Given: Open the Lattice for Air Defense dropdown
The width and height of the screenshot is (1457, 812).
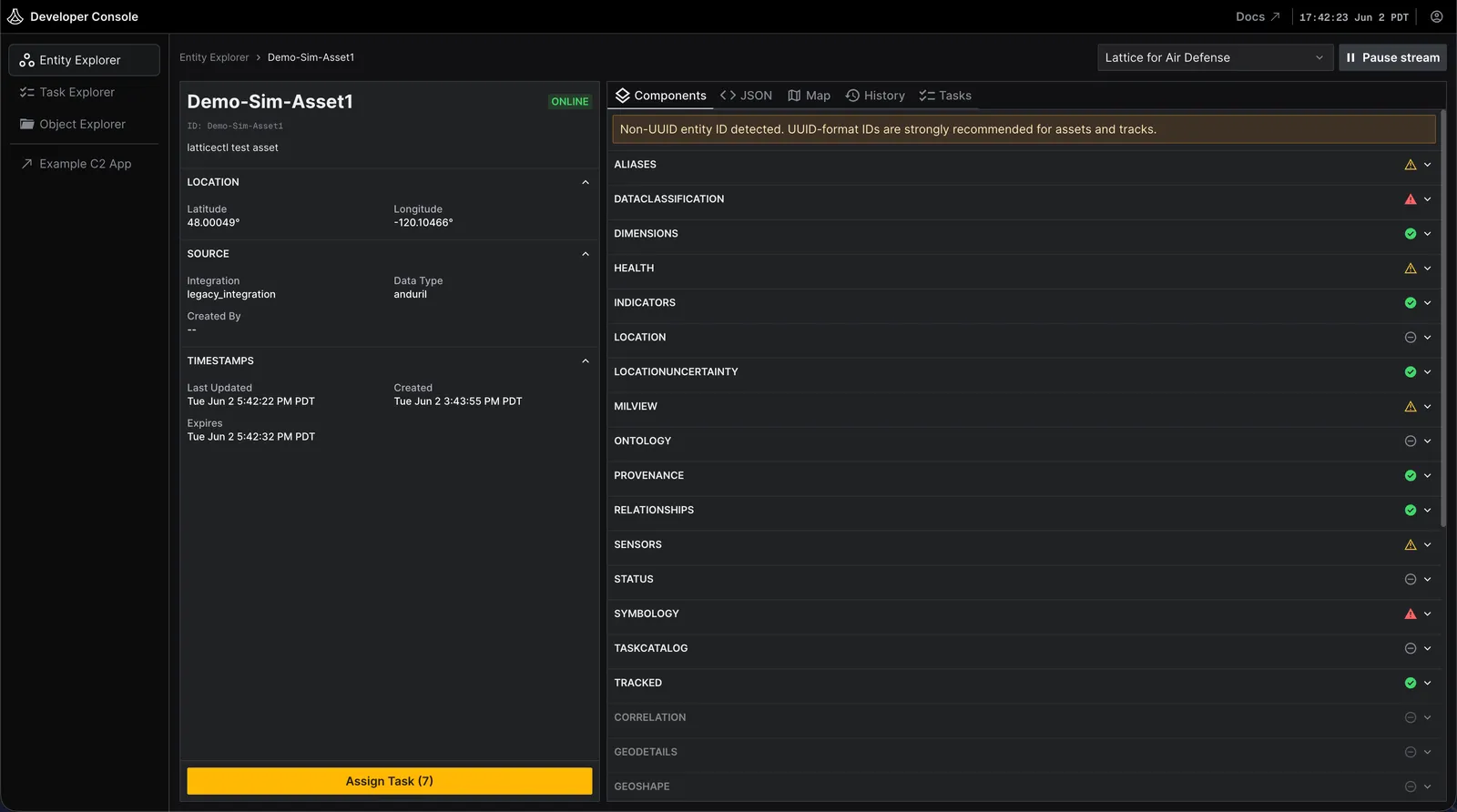Looking at the screenshot, I should point(1215,57).
